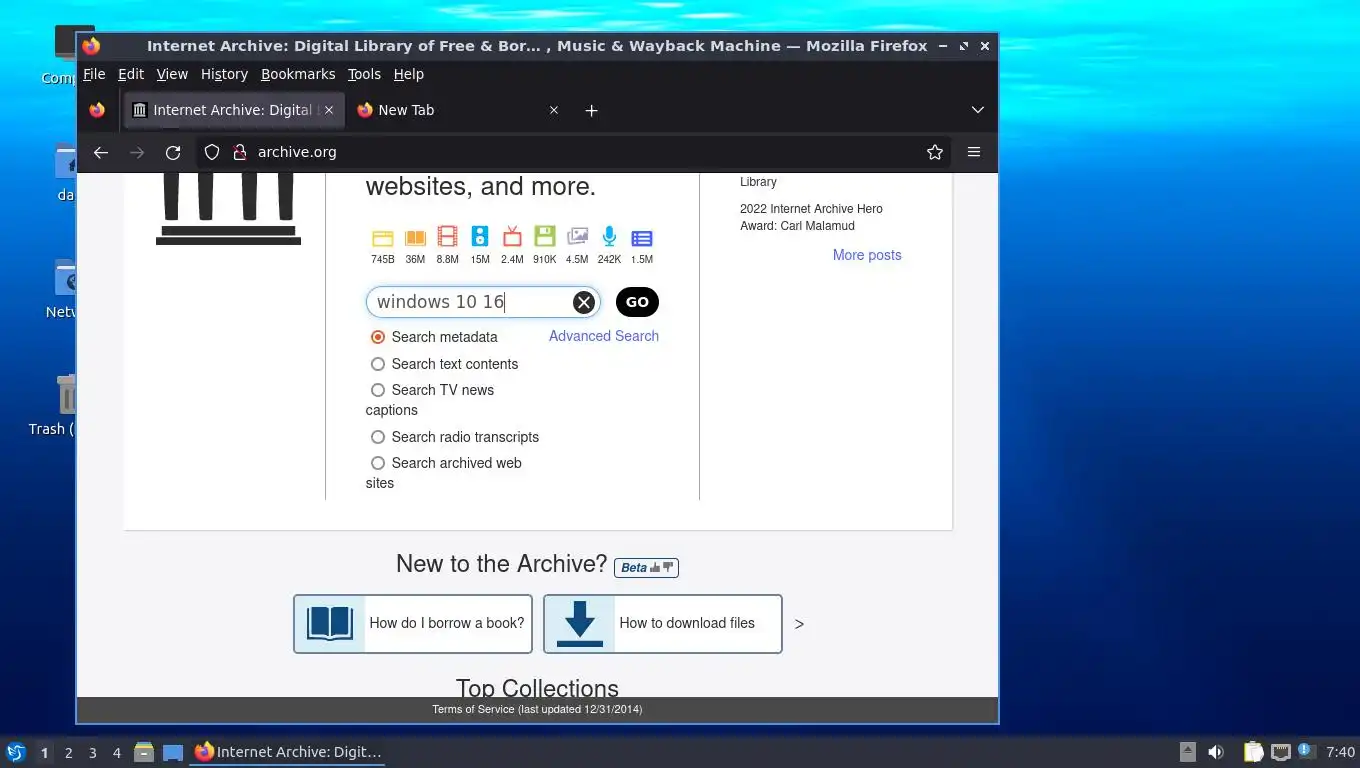Close the Internet Archive tab
The image size is (1360, 768).
[x=329, y=110]
